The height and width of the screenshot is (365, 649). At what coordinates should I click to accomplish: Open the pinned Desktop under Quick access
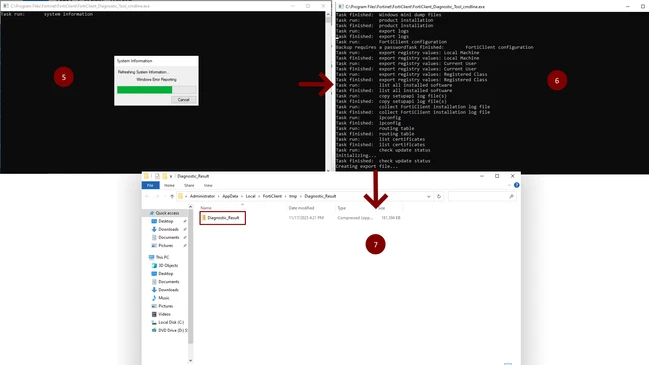pos(165,221)
